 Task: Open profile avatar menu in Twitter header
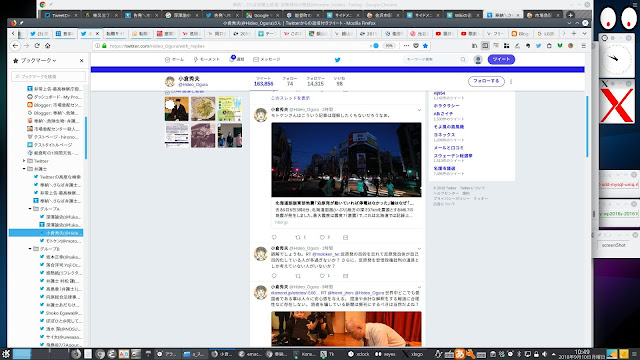coord(478,60)
